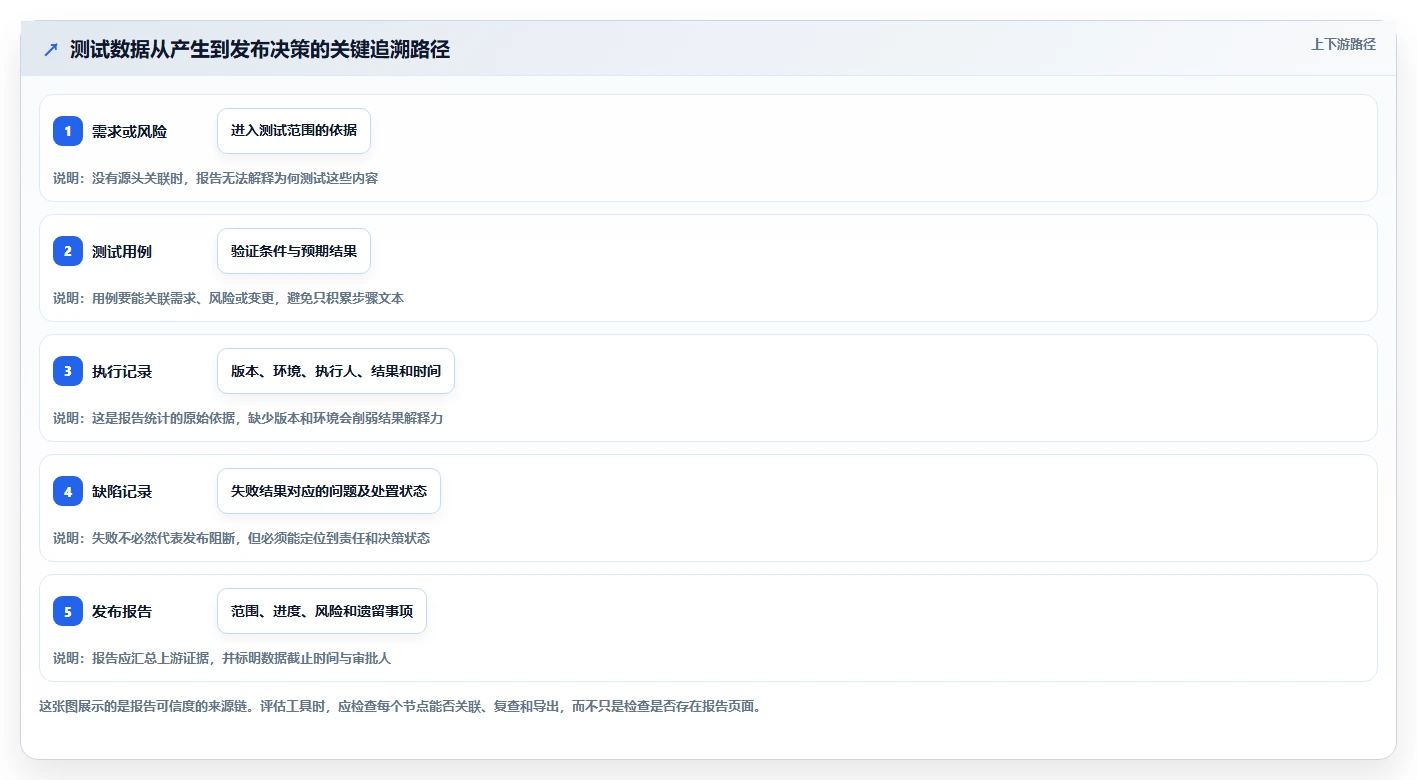Click the 上下游路径 label in the header
The width and height of the screenshot is (1417, 780).
(1343, 44)
